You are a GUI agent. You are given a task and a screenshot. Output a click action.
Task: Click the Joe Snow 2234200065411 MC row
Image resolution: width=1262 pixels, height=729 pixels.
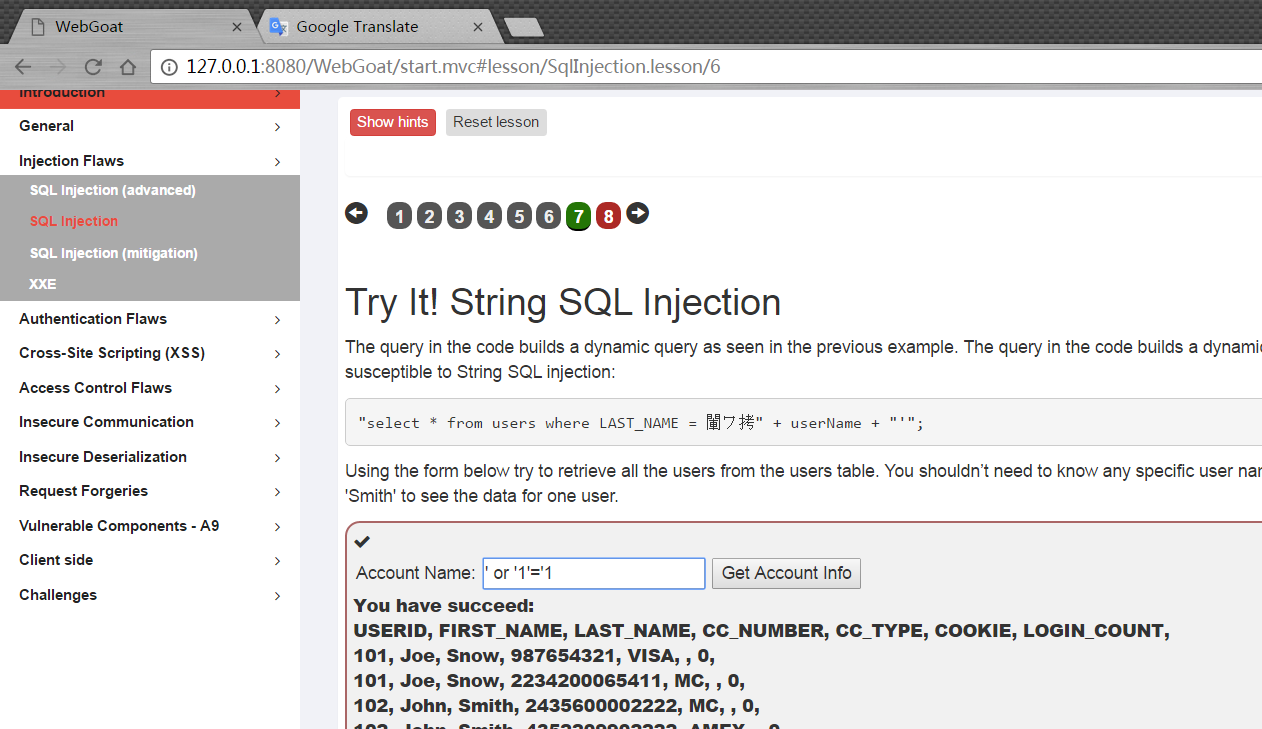click(x=550, y=681)
